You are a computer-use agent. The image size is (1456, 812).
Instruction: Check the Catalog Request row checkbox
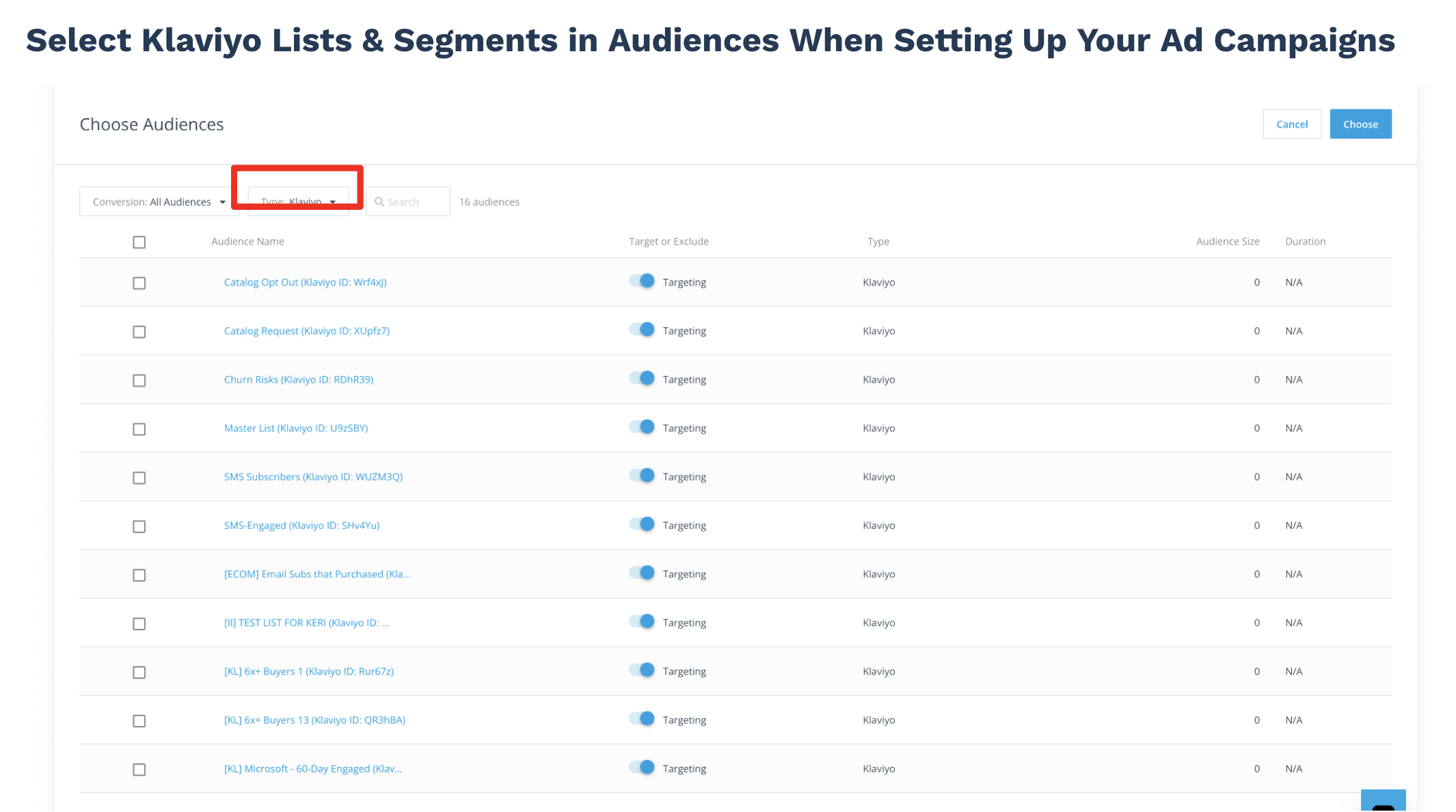(x=139, y=331)
